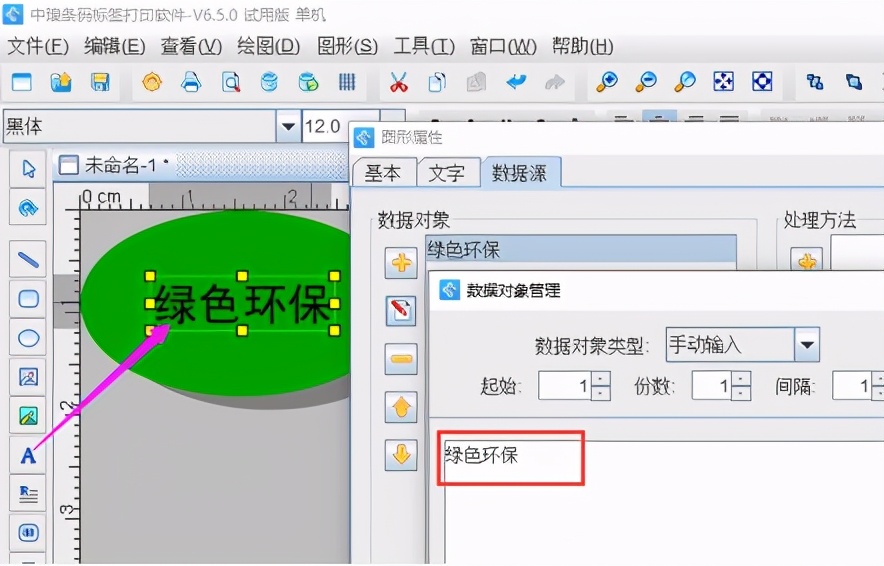Open the 手动输入 data type dropdown
884x566 pixels.
807,344
